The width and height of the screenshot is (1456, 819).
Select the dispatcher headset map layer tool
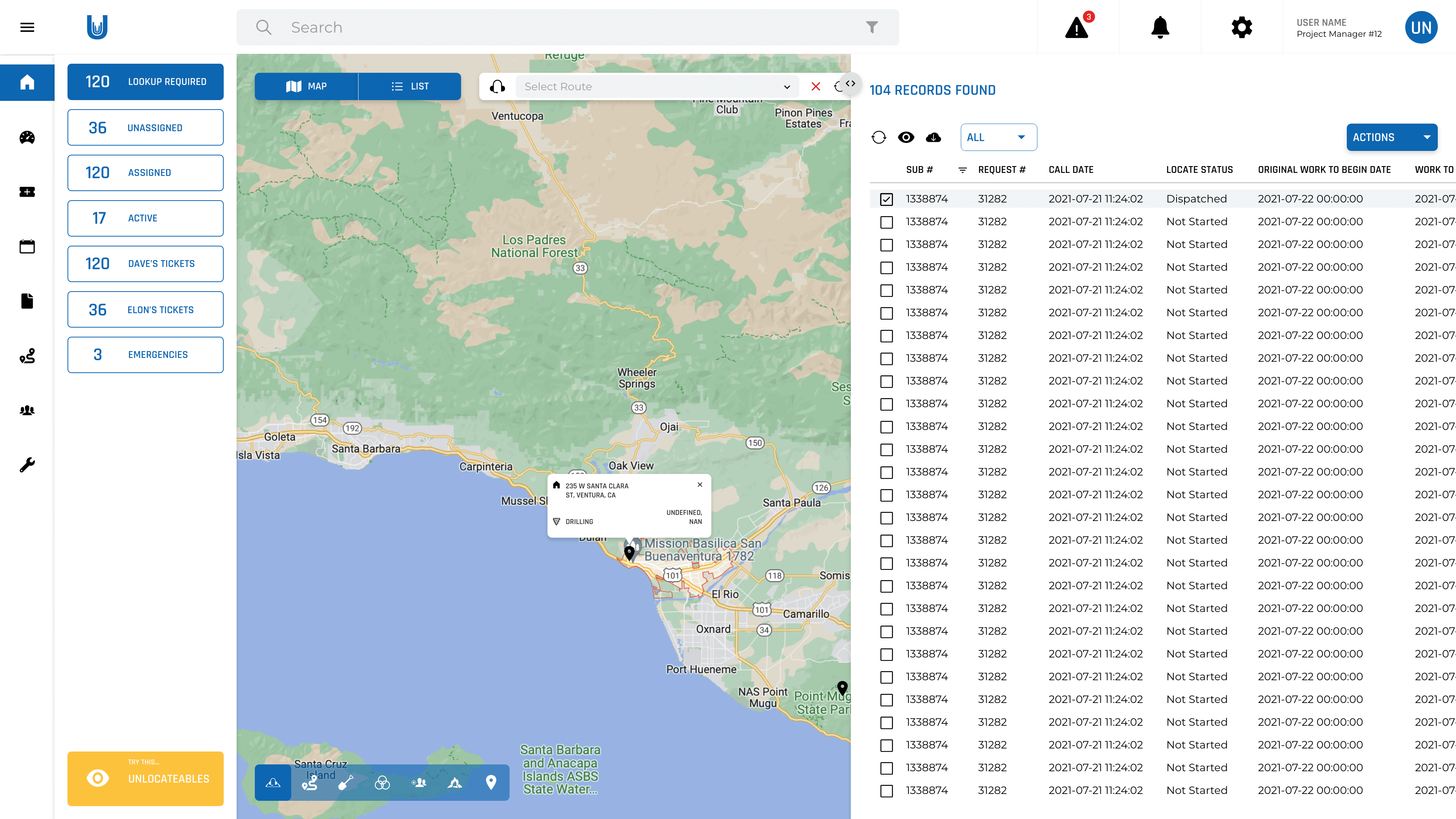click(273, 782)
